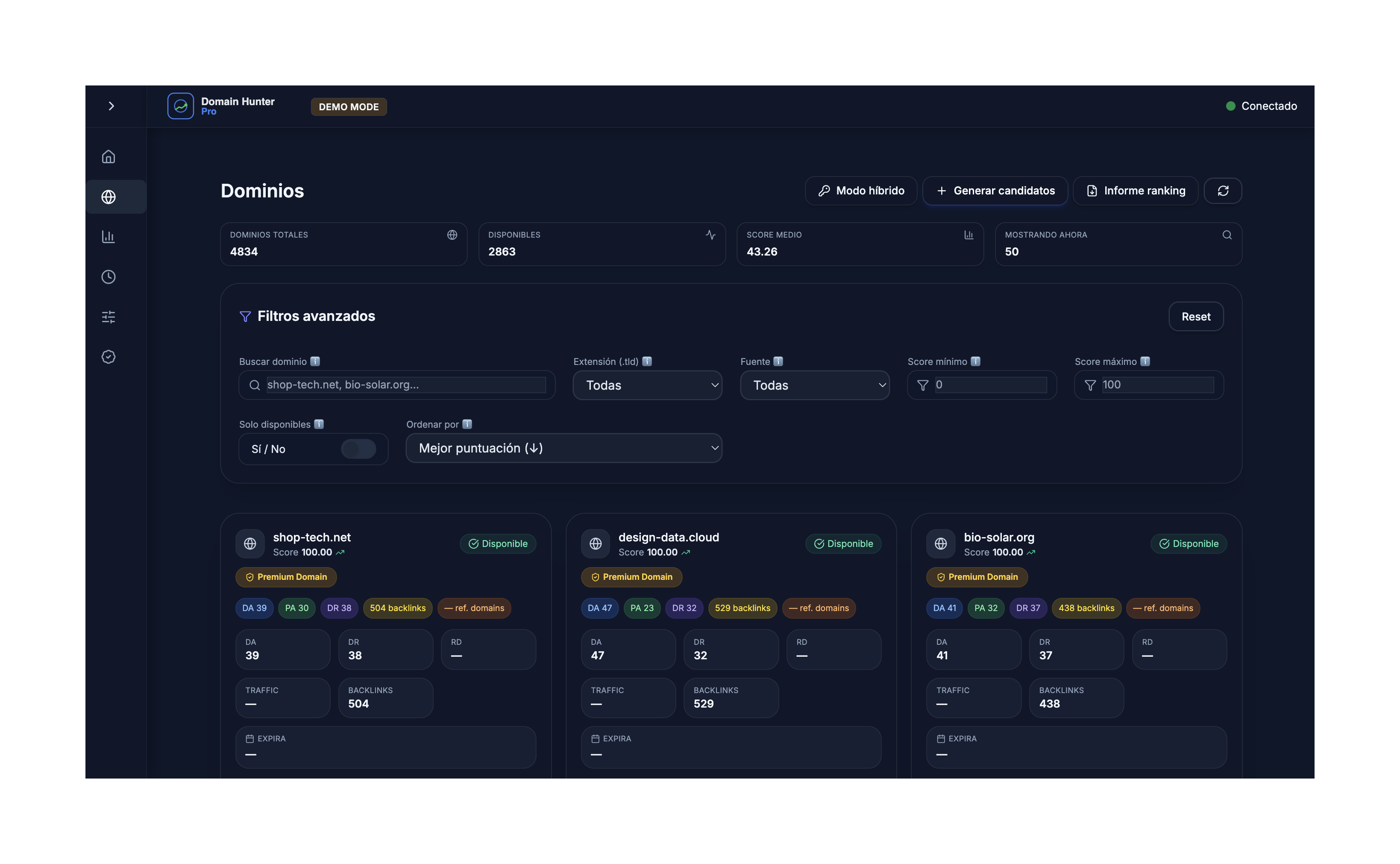
Task: Open the sliders settings sidebar icon
Action: point(109,317)
